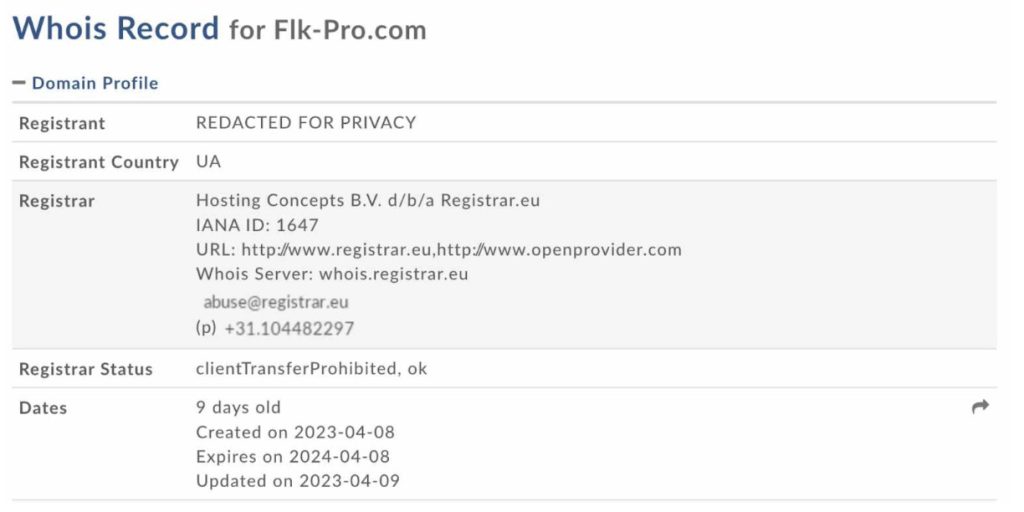Click the Created on 2023-04-08 date
1024x512 pixels.
coord(295,432)
